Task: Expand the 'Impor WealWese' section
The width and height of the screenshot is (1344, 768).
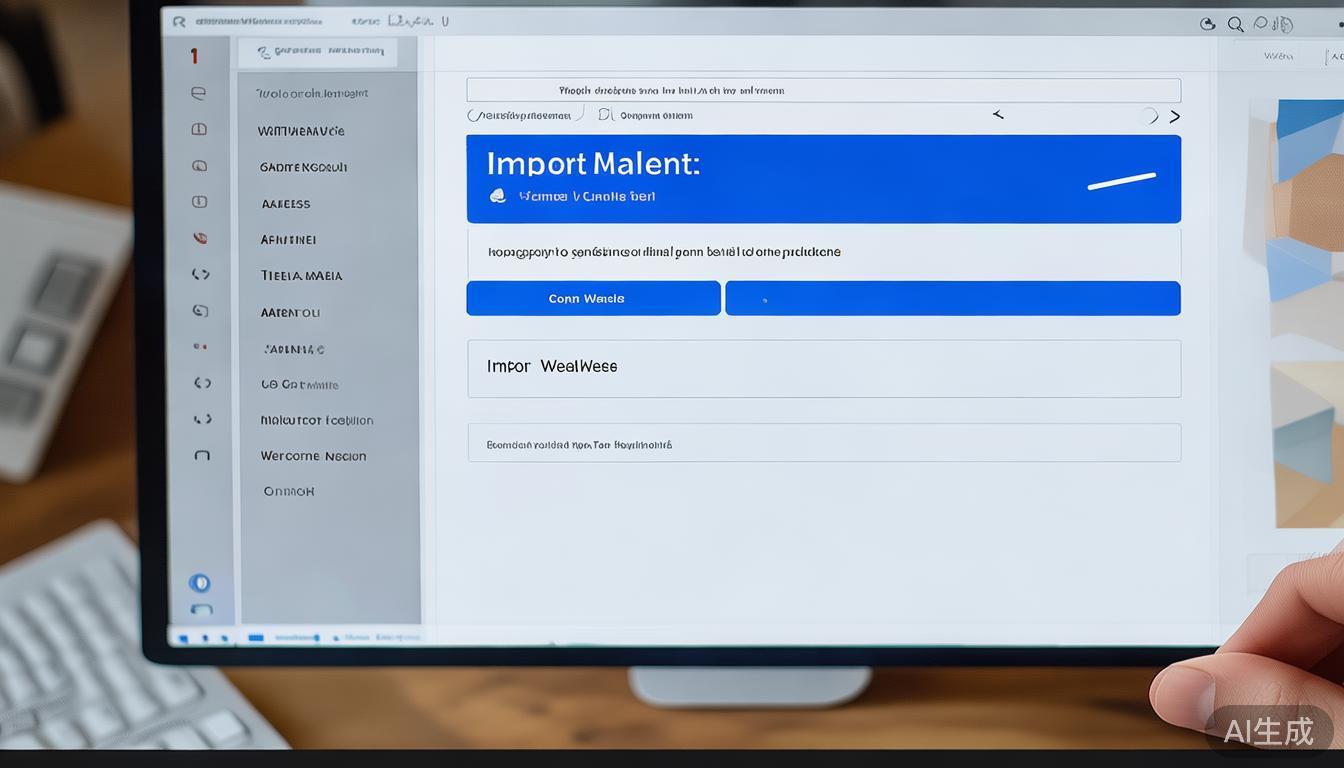Action: [x=823, y=368]
